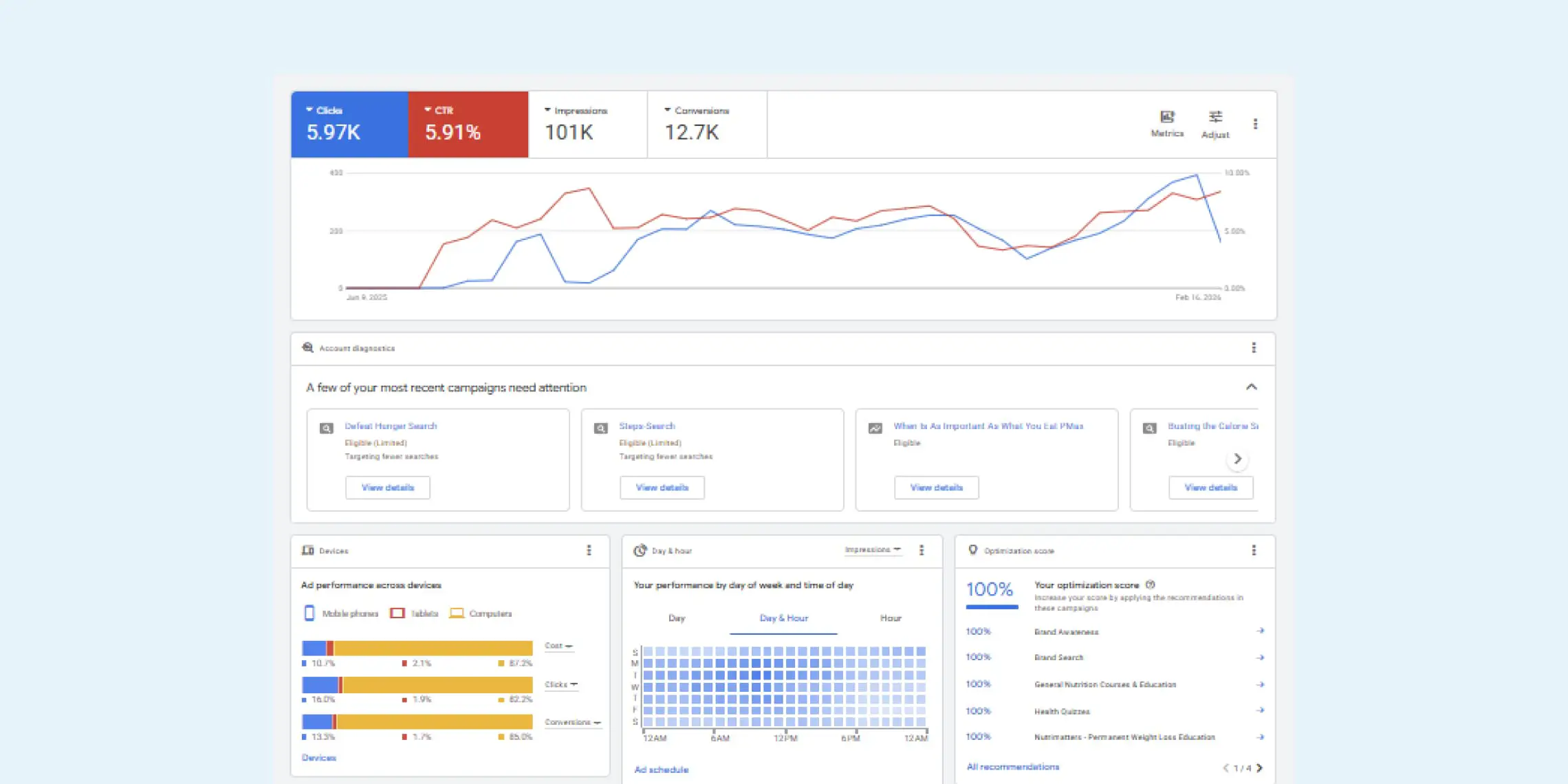This screenshot has height=784, width=1568.
Task: View details for Defeat Hunger Search campaign
Action: tap(388, 488)
